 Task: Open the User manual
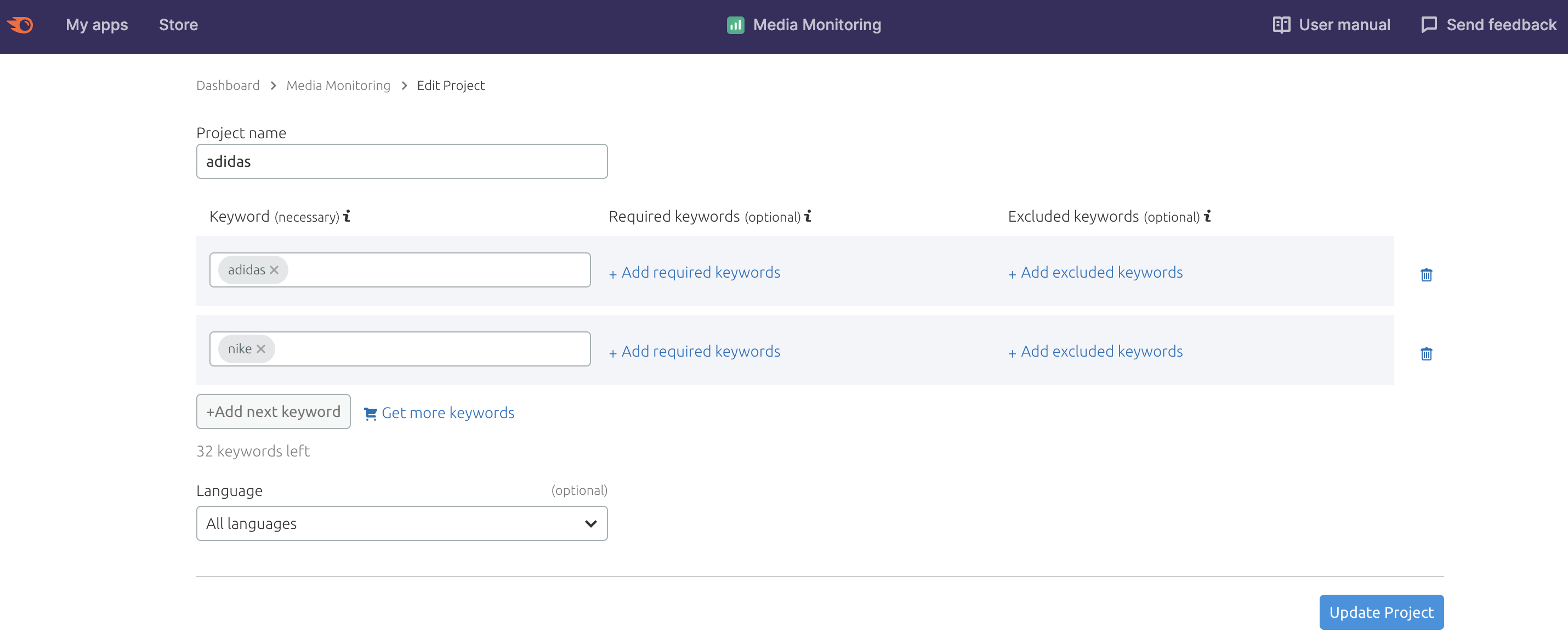click(x=1331, y=25)
